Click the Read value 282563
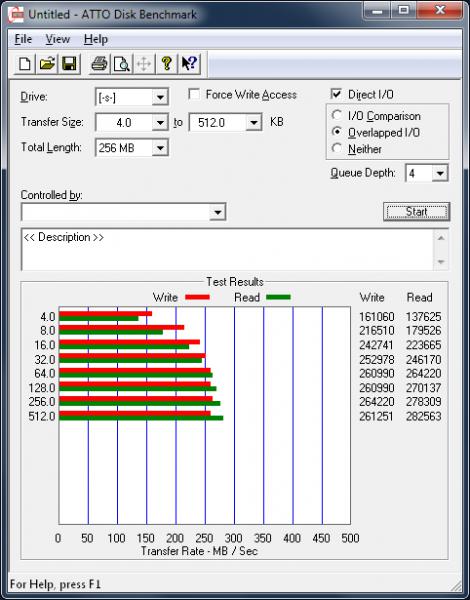 [x=424, y=416]
